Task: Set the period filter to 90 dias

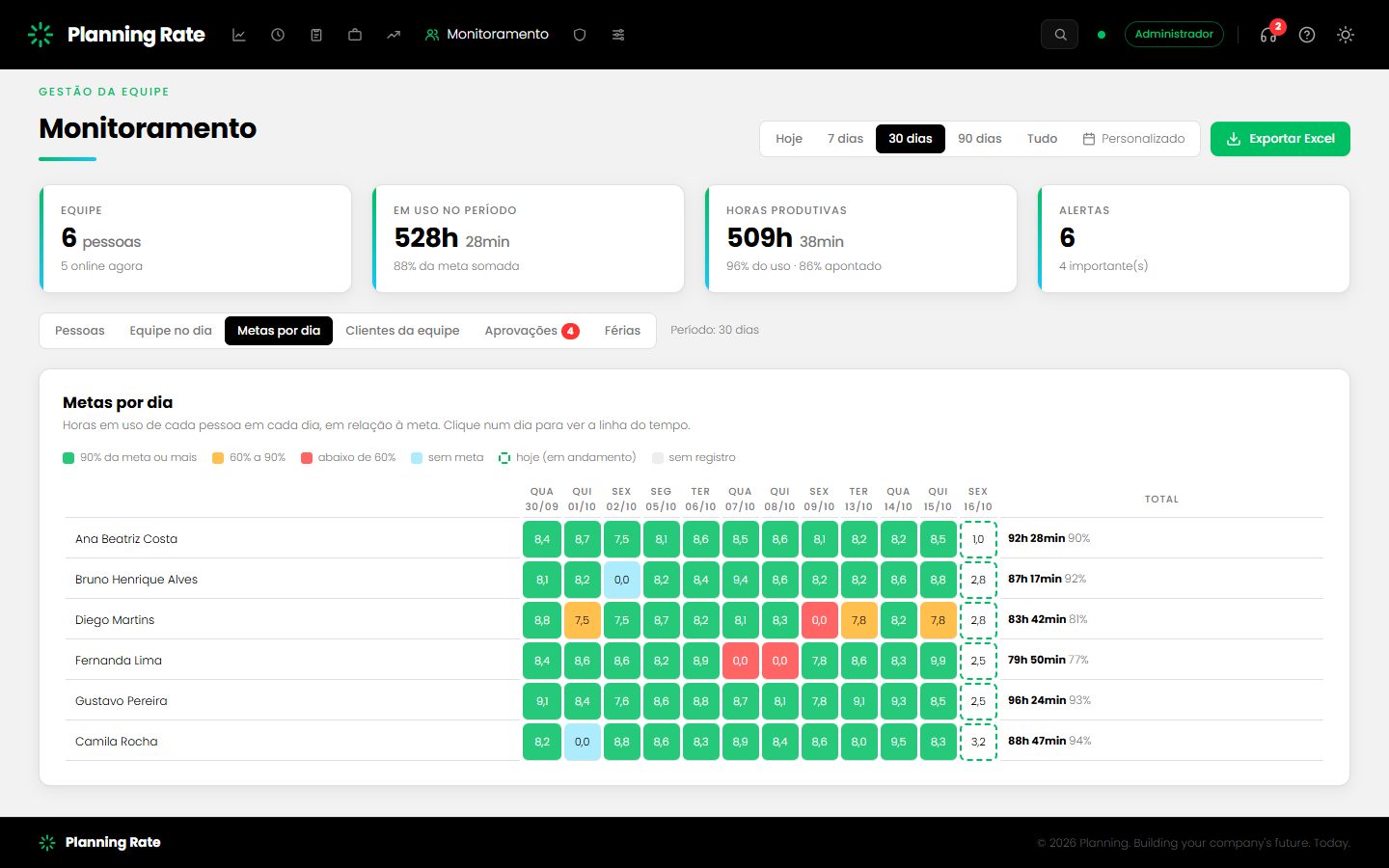Action: tap(980, 139)
